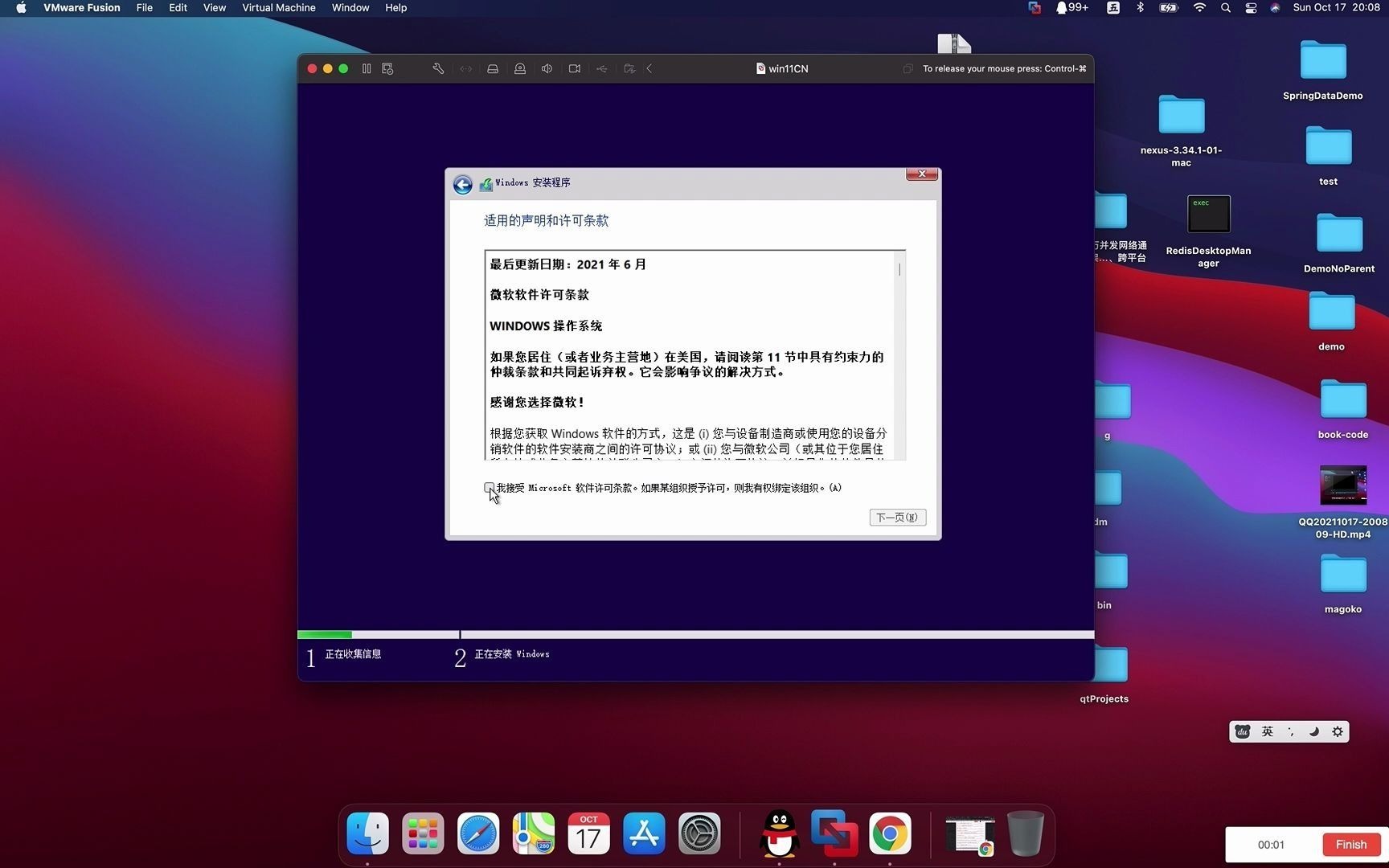Toggle the 英 input mode in IME bar

coord(1268,731)
